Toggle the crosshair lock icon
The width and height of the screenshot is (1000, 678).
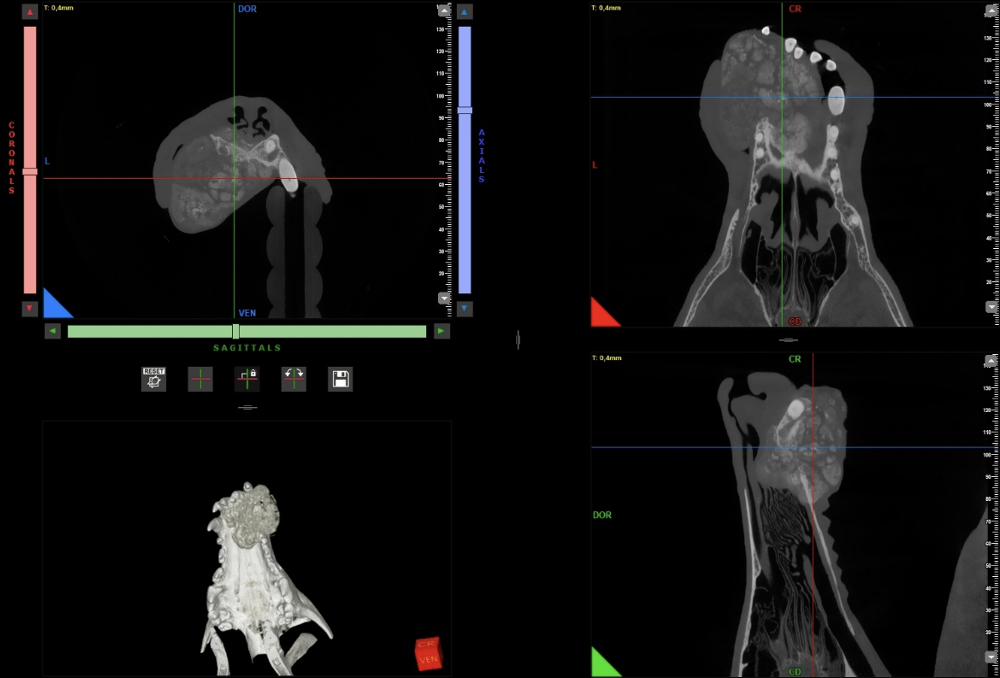click(x=247, y=379)
